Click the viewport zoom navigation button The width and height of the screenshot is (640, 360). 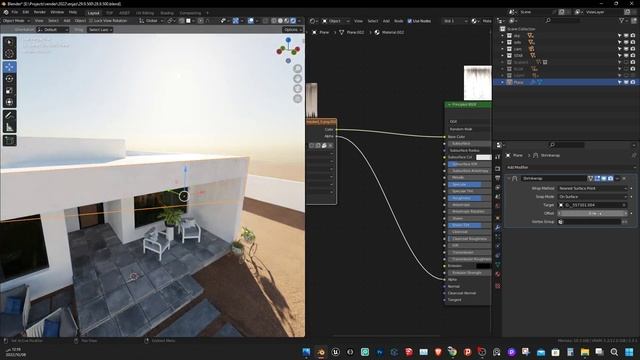click(x=298, y=69)
